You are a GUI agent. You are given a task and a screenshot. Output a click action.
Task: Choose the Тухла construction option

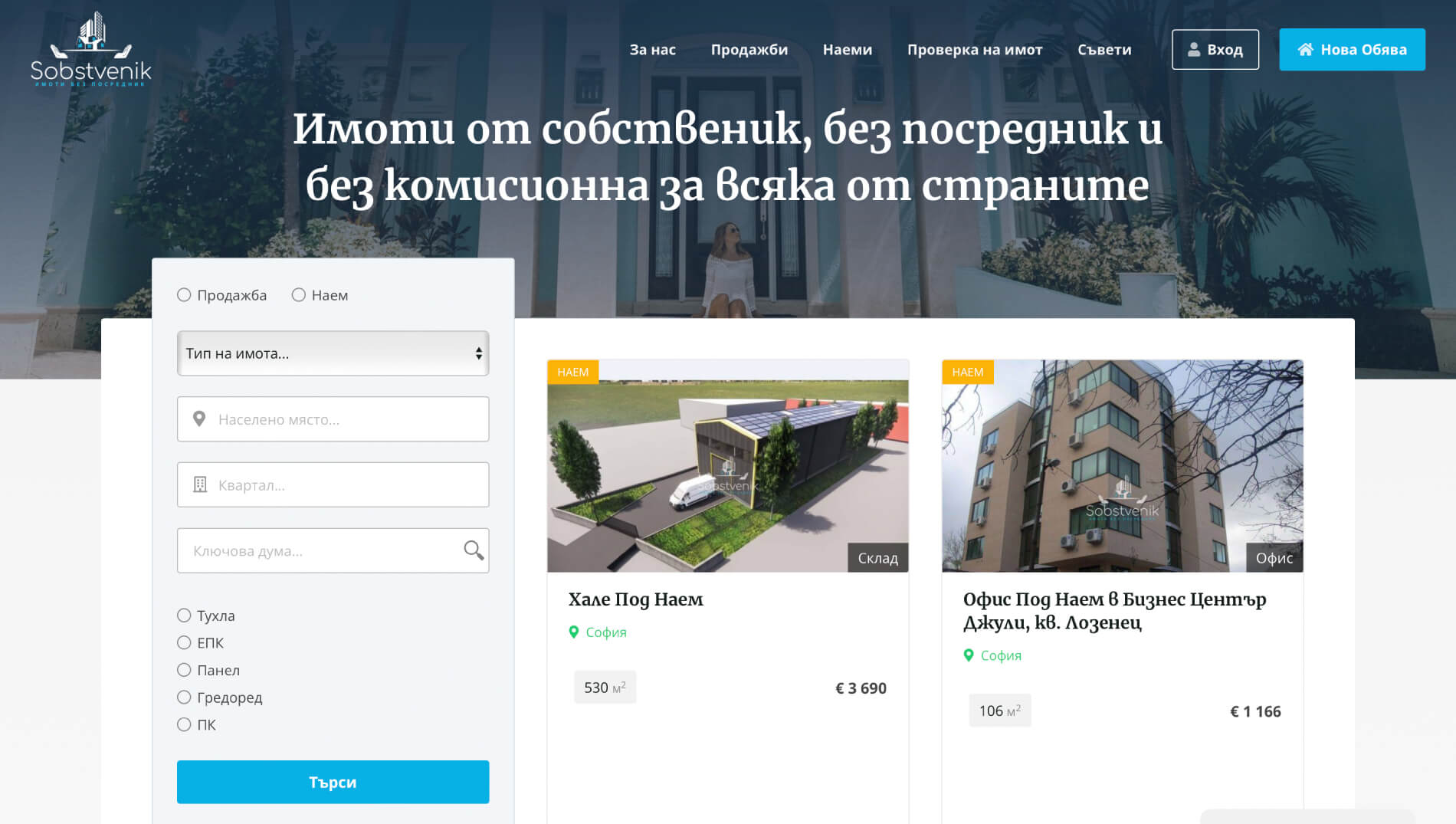(184, 616)
